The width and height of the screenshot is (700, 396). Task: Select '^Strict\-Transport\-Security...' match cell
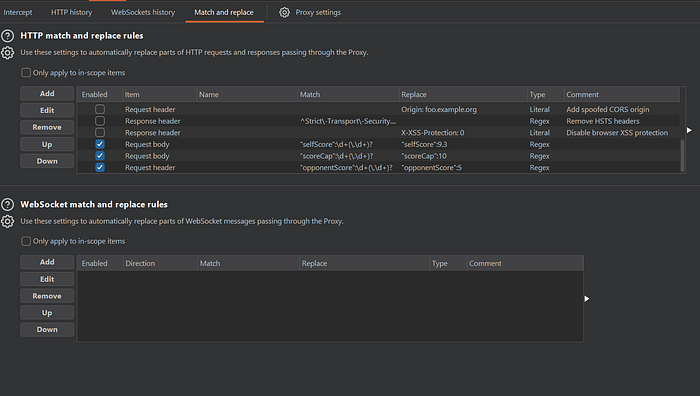(x=348, y=121)
